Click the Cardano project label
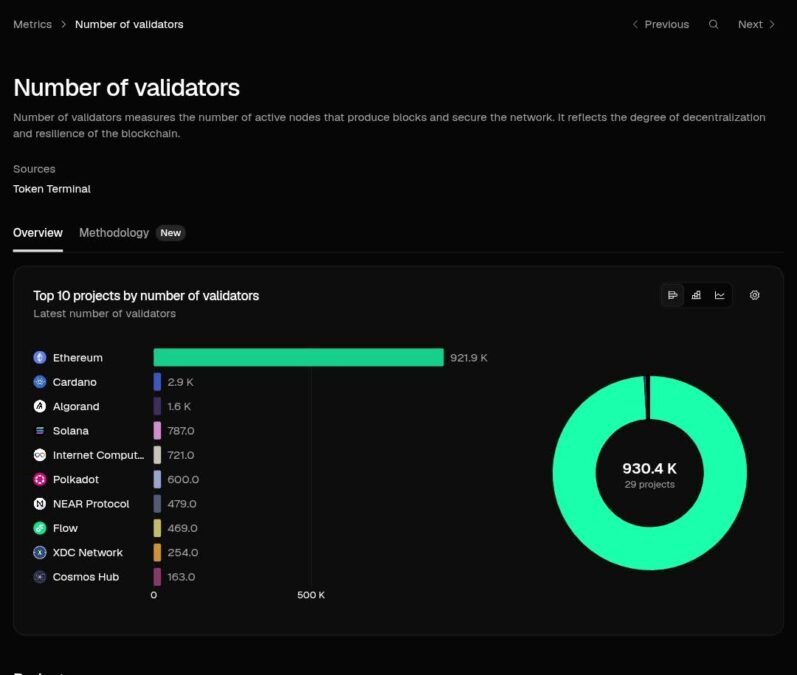Screen dimensions: 797x675 pyautogui.click(x=75, y=382)
